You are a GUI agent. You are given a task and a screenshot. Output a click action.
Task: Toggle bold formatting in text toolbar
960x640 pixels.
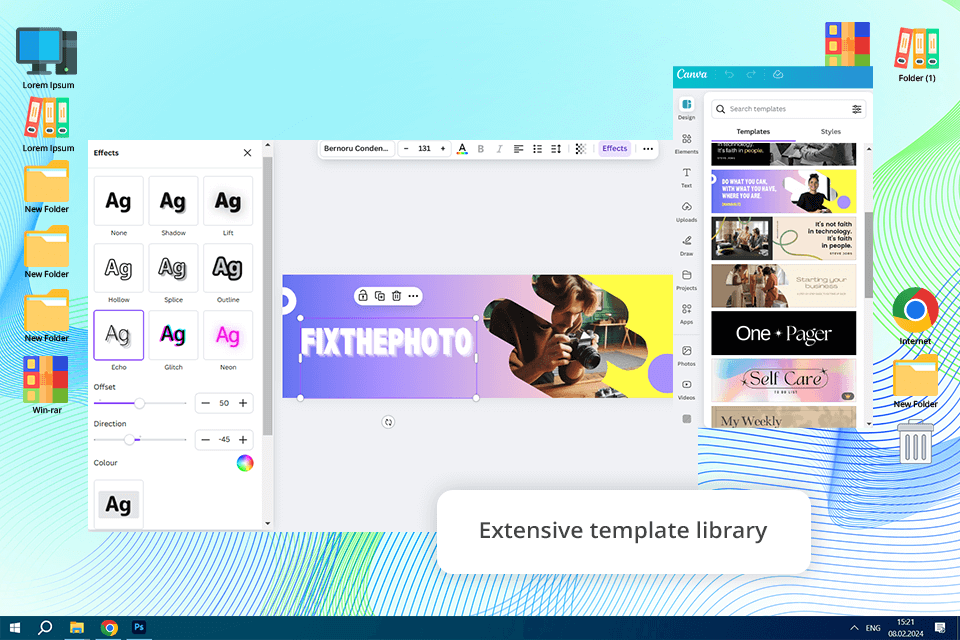coord(481,148)
